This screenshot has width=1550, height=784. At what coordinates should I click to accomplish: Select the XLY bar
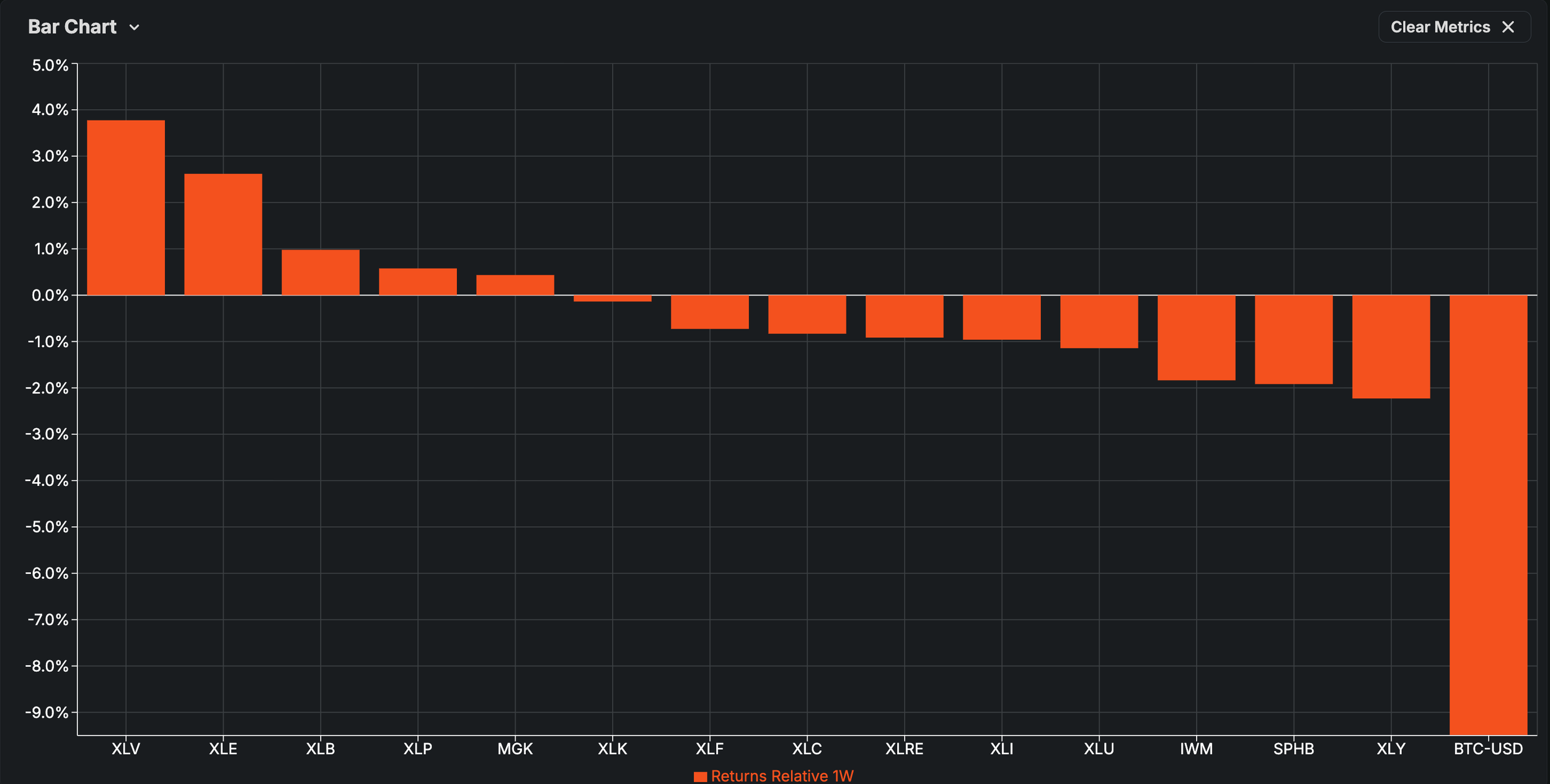[1391, 346]
